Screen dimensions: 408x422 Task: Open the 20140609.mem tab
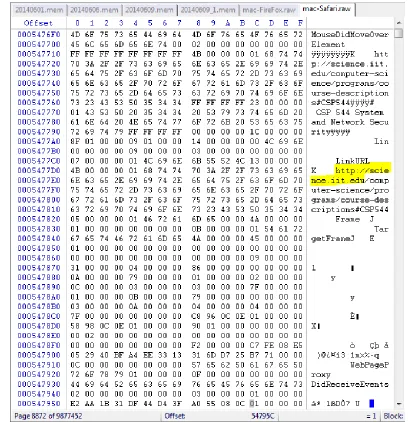[149, 10]
